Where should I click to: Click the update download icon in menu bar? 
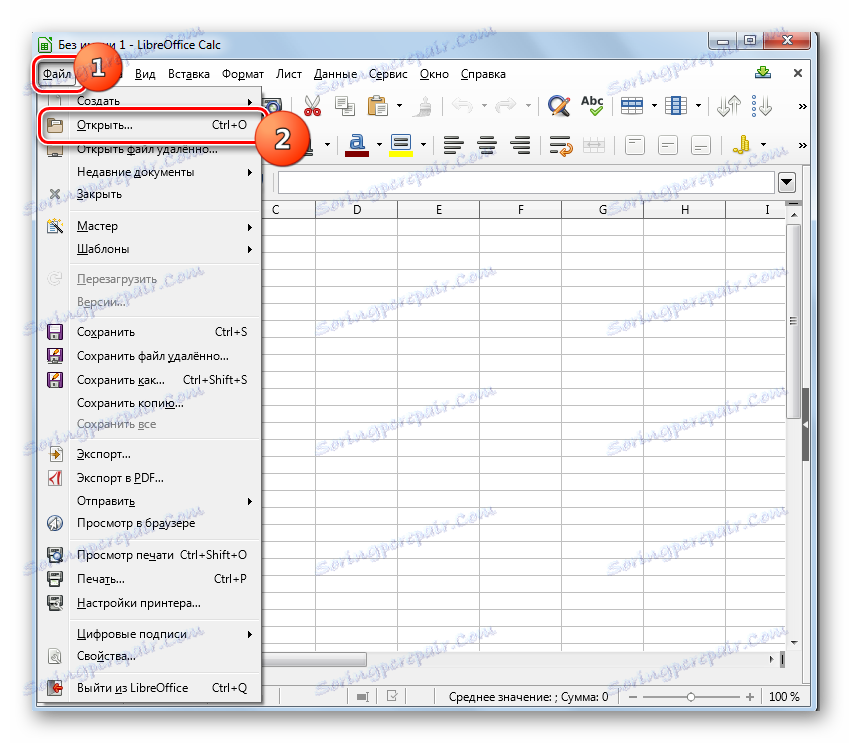pyautogui.click(x=763, y=73)
